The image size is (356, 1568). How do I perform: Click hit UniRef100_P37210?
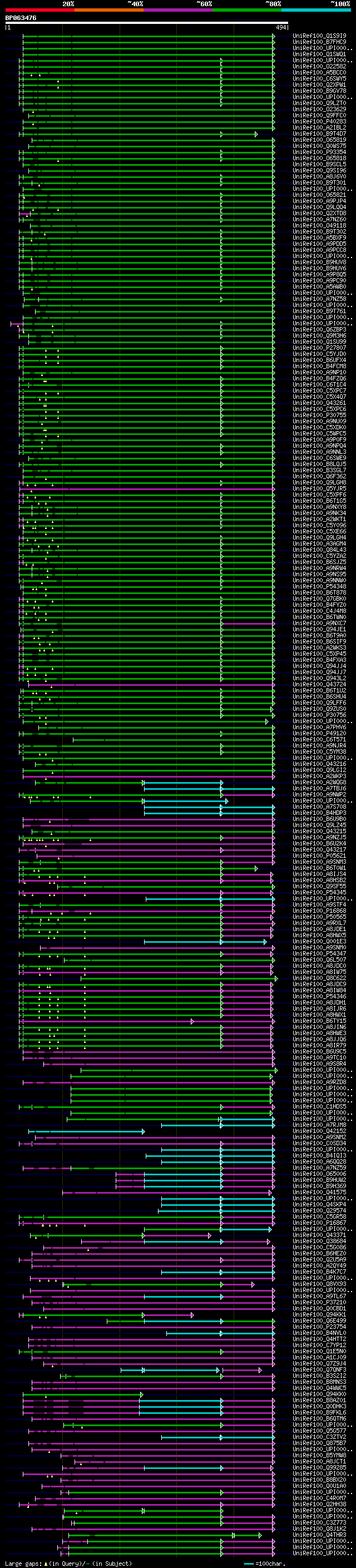(319, 1302)
